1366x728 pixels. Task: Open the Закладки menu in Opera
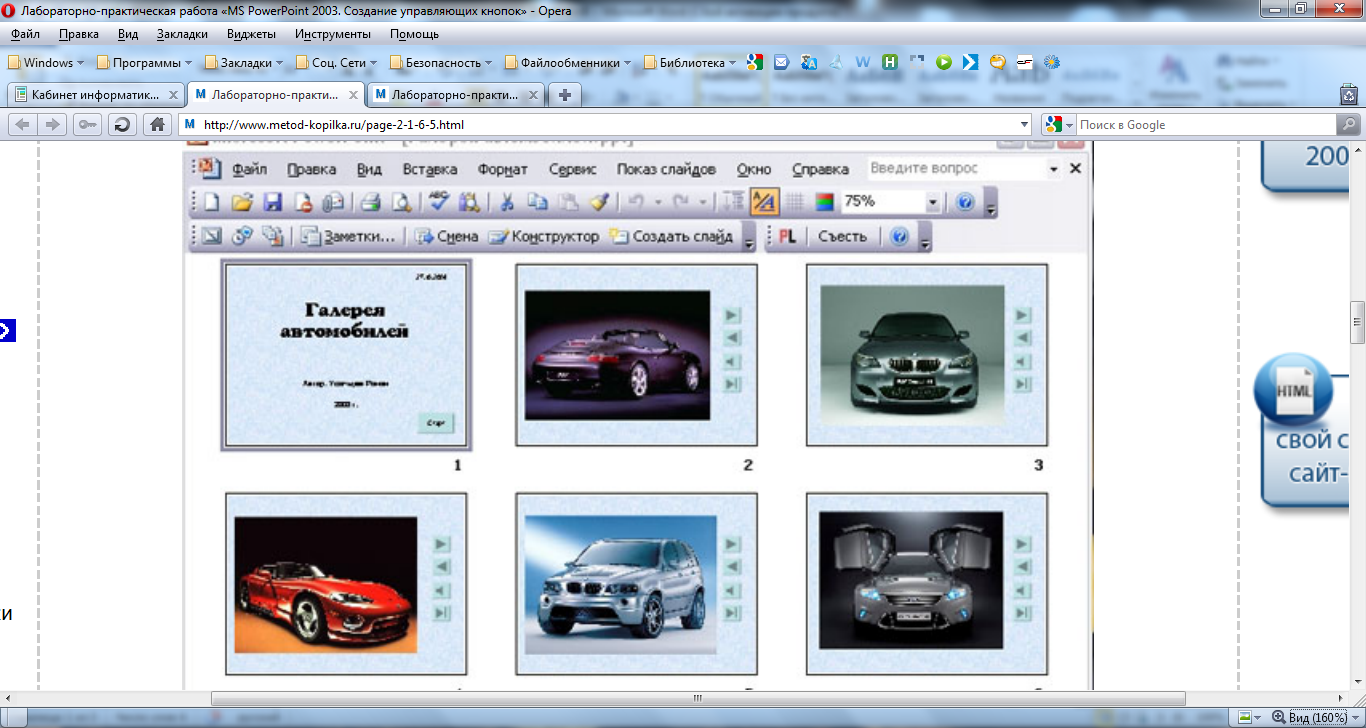tap(182, 34)
